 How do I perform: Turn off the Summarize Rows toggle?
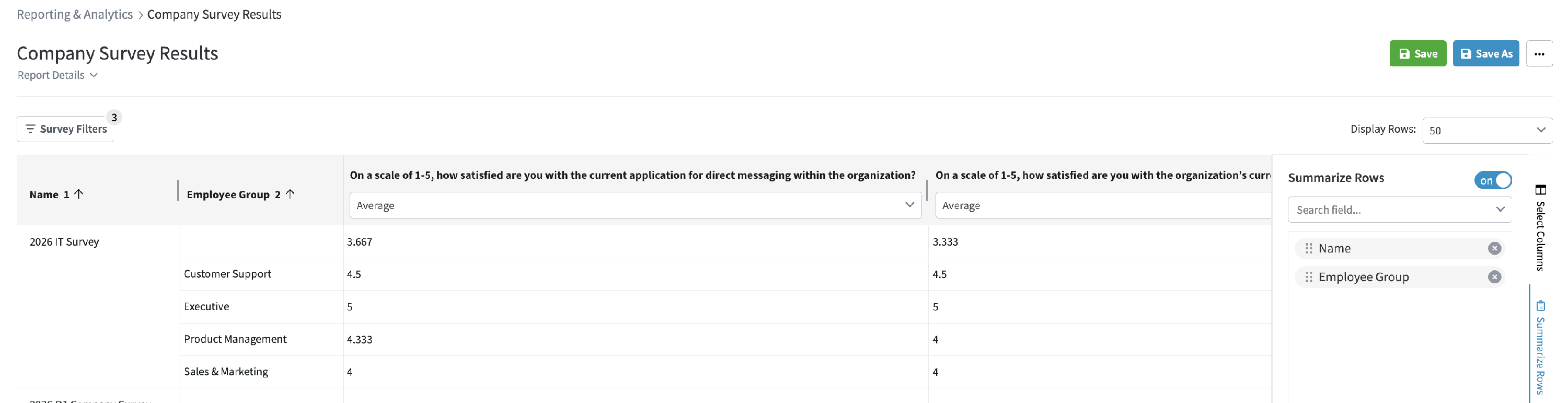(x=1493, y=180)
